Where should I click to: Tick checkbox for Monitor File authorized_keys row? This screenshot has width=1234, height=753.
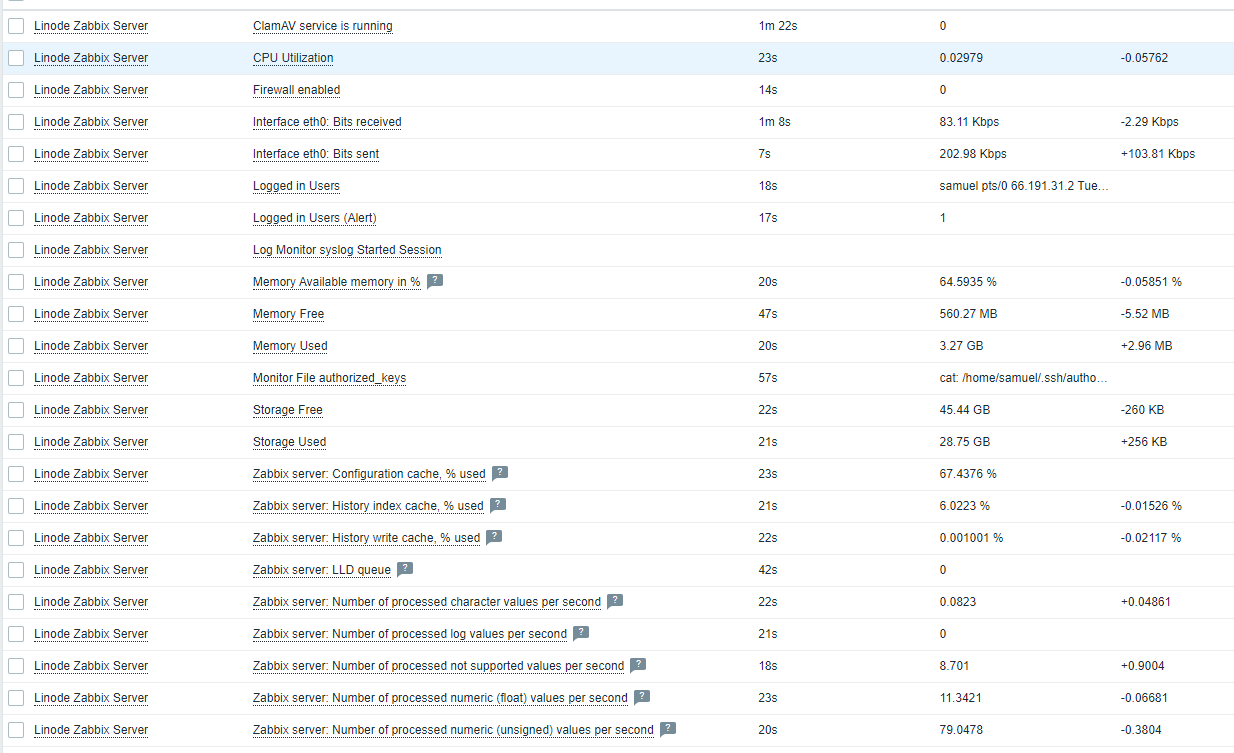click(16, 378)
